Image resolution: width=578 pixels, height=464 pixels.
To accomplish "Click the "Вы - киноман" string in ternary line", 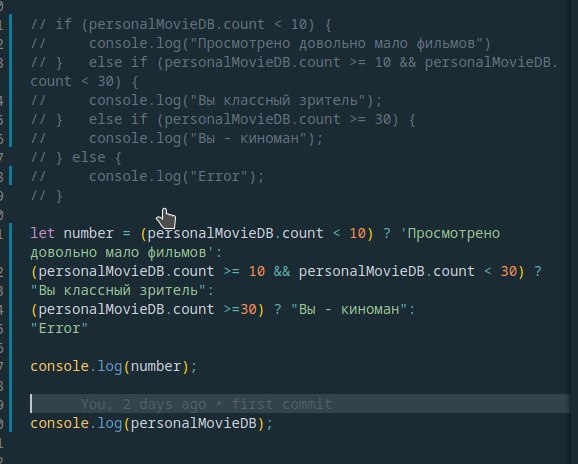I will (x=348, y=309).
